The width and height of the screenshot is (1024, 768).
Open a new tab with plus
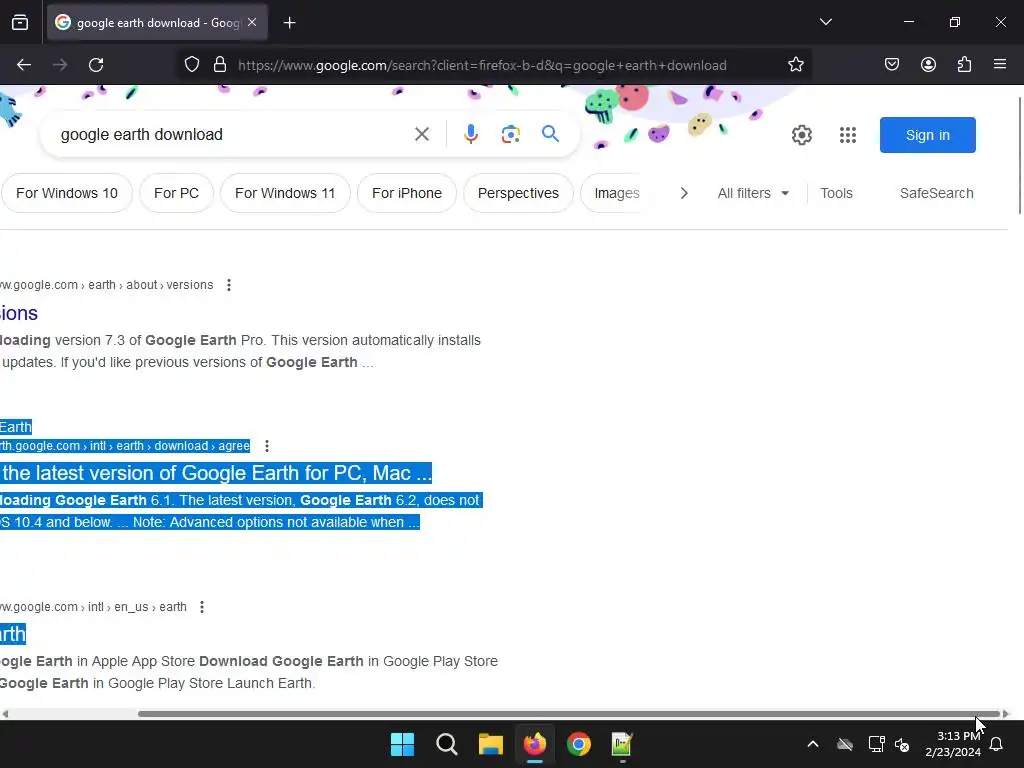(289, 23)
